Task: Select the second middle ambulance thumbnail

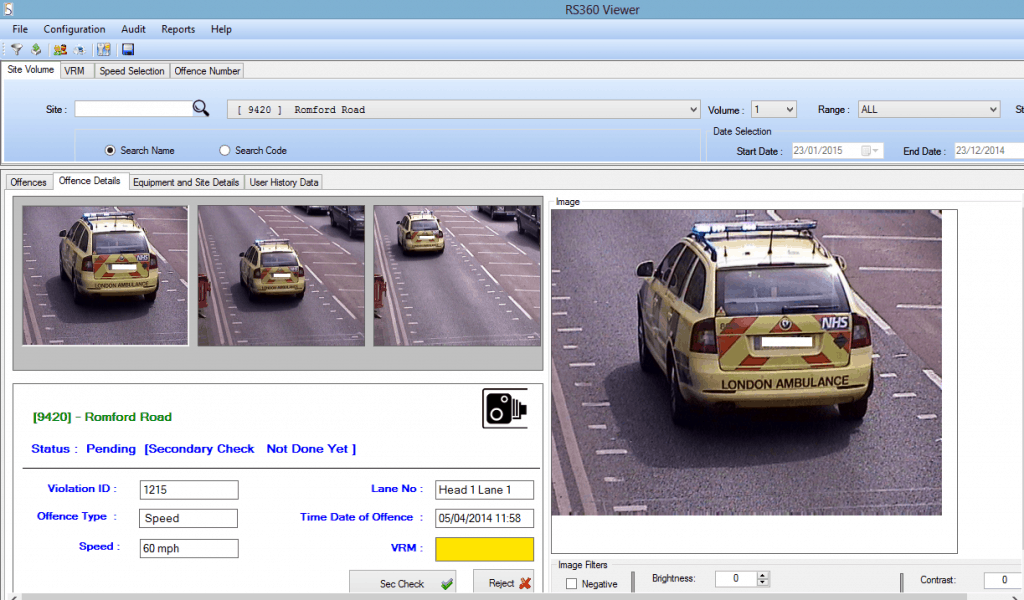Action: click(x=281, y=276)
